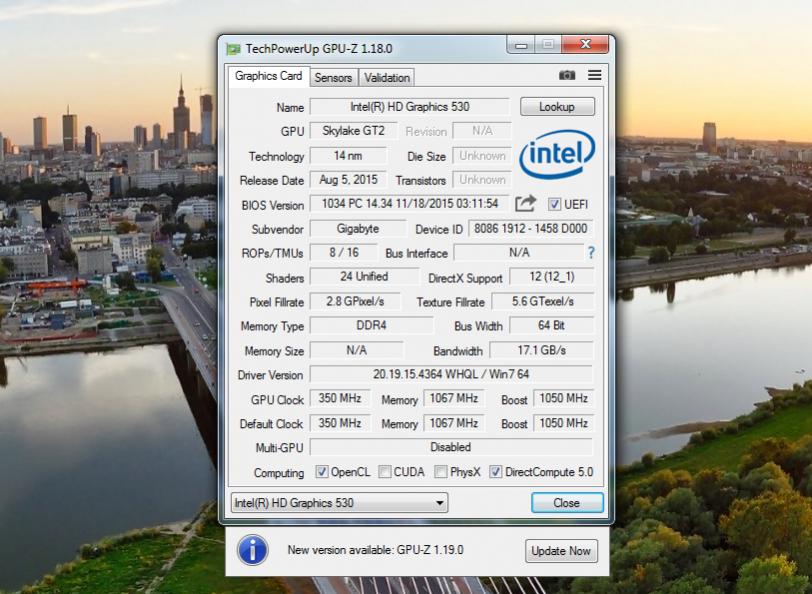812x594 pixels.
Task: Click the BIOS share export icon
Action: pyautogui.click(x=525, y=204)
